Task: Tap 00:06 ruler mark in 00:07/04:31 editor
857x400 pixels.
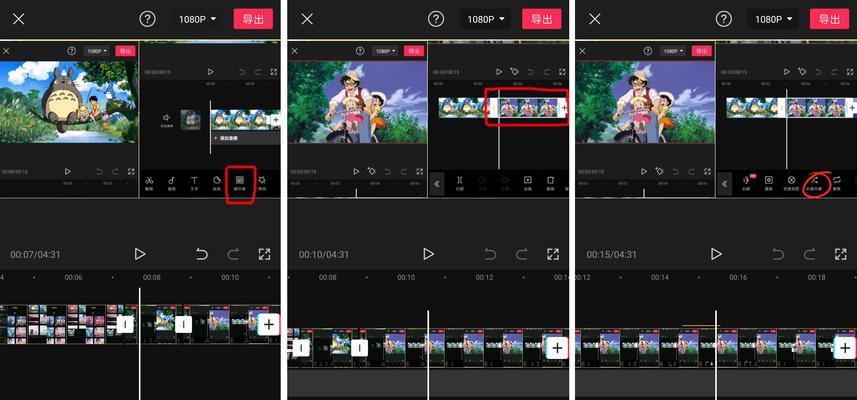Action: [x=73, y=278]
